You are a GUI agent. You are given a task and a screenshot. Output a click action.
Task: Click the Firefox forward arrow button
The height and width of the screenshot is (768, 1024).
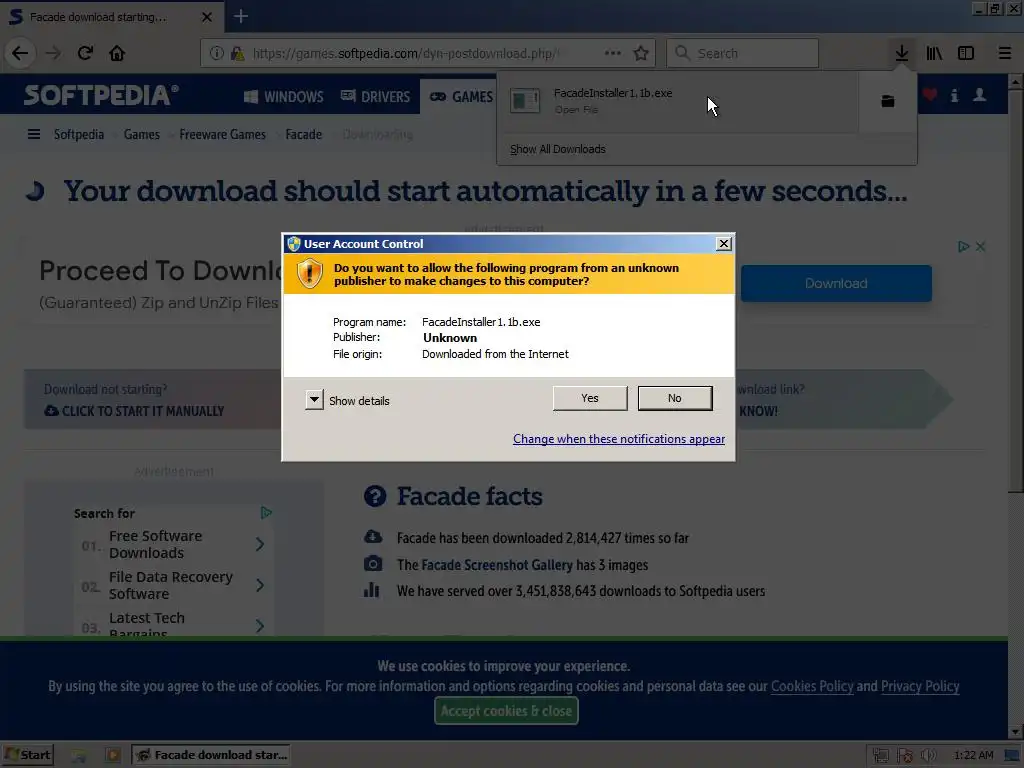pos(53,53)
